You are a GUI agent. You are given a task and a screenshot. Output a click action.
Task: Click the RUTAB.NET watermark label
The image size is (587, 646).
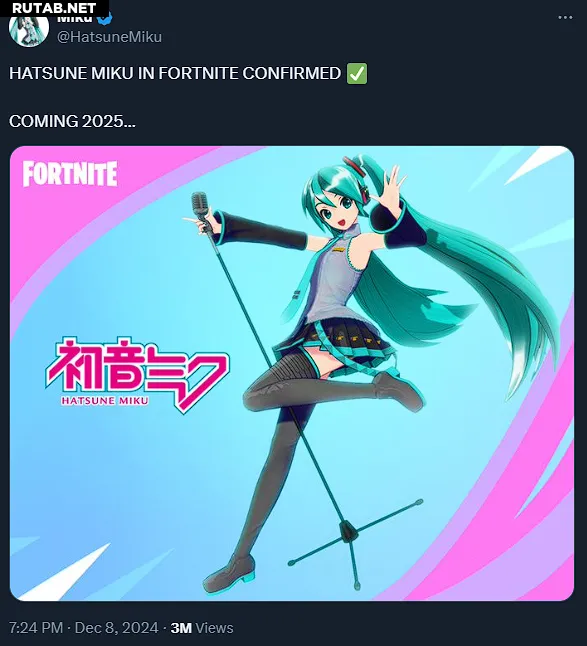pyautogui.click(x=54, y=8)
